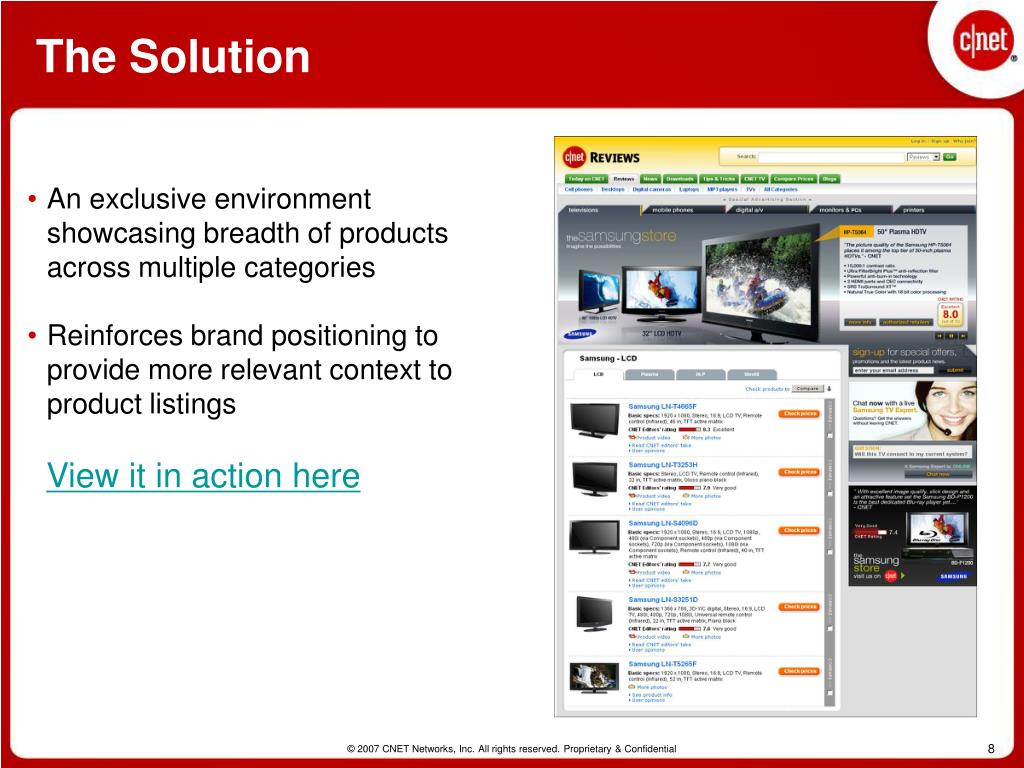Click Check prices for Samsung LN-S3251D
This screenshot has width=1024, height=768.
click(799, 607)
